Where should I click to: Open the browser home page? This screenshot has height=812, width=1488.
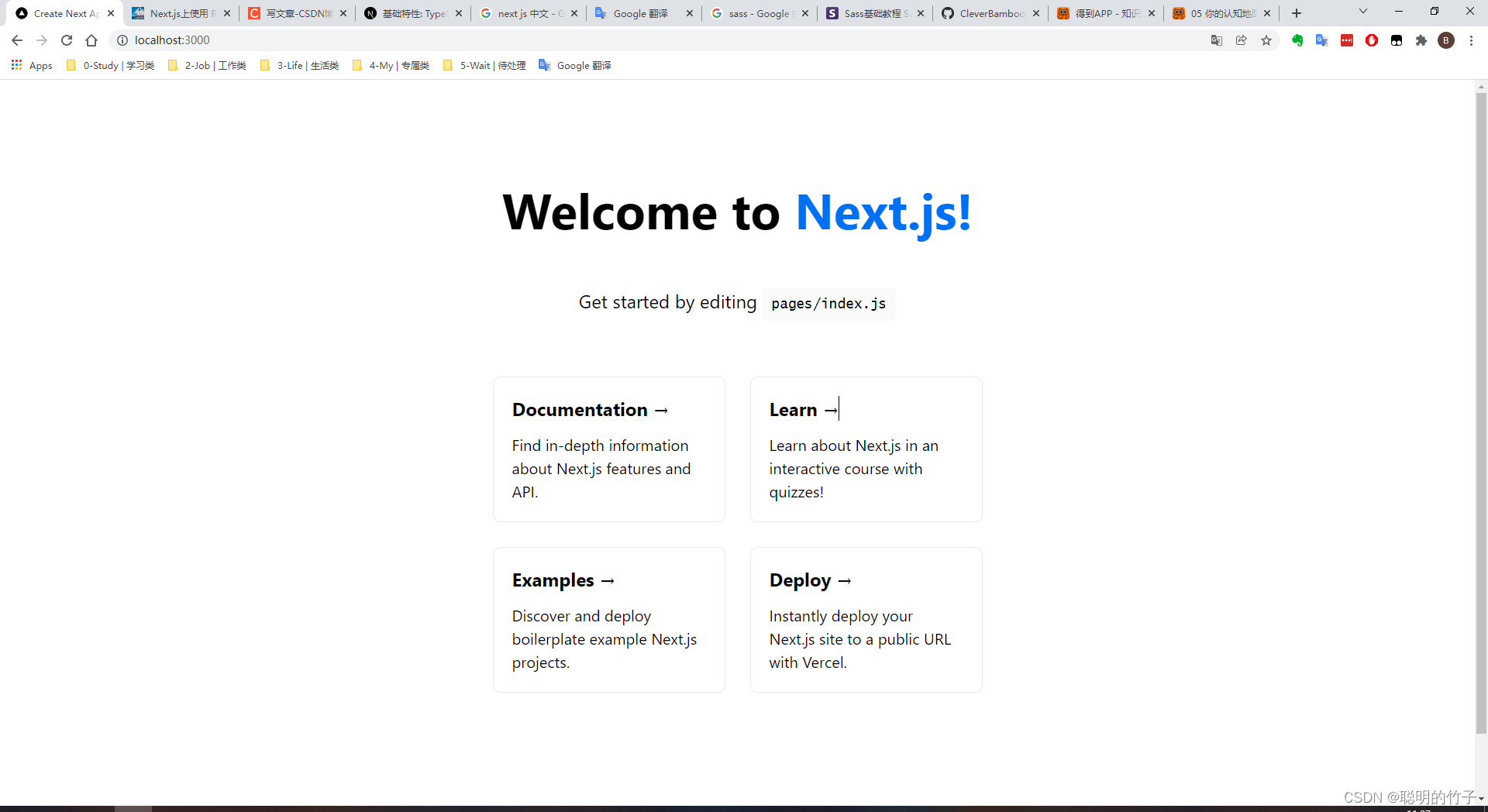click(91, 40)
